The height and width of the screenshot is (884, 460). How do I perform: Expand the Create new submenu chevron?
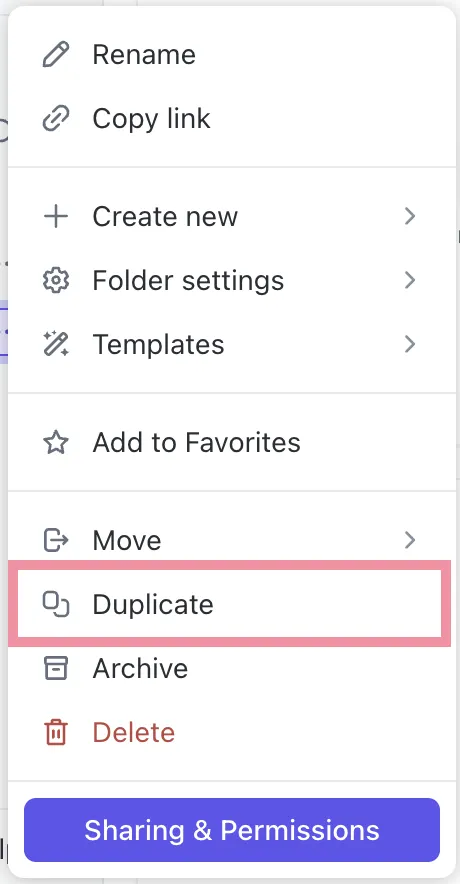[x=410, y=216]
